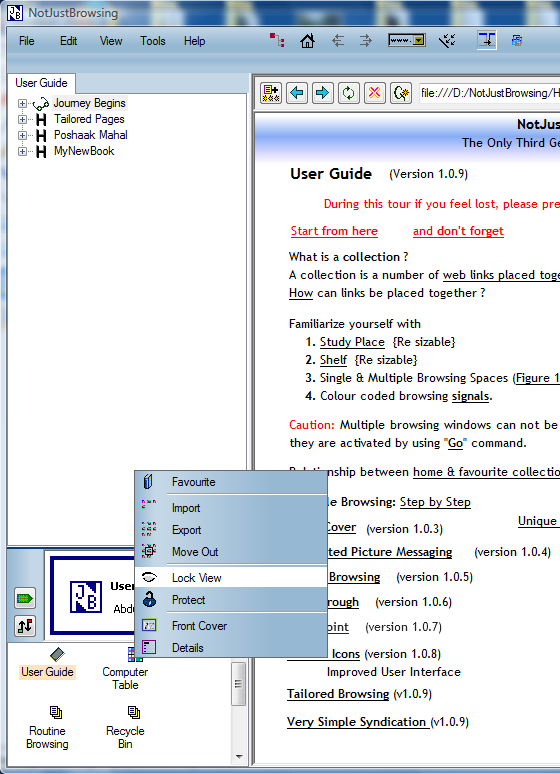
Task: Open the Tools menu
Action: 153,41
